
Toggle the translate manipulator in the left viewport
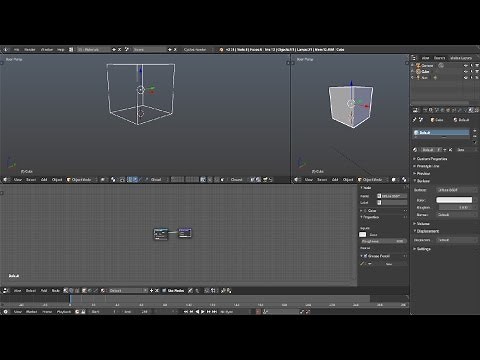(x=135, y=180)
